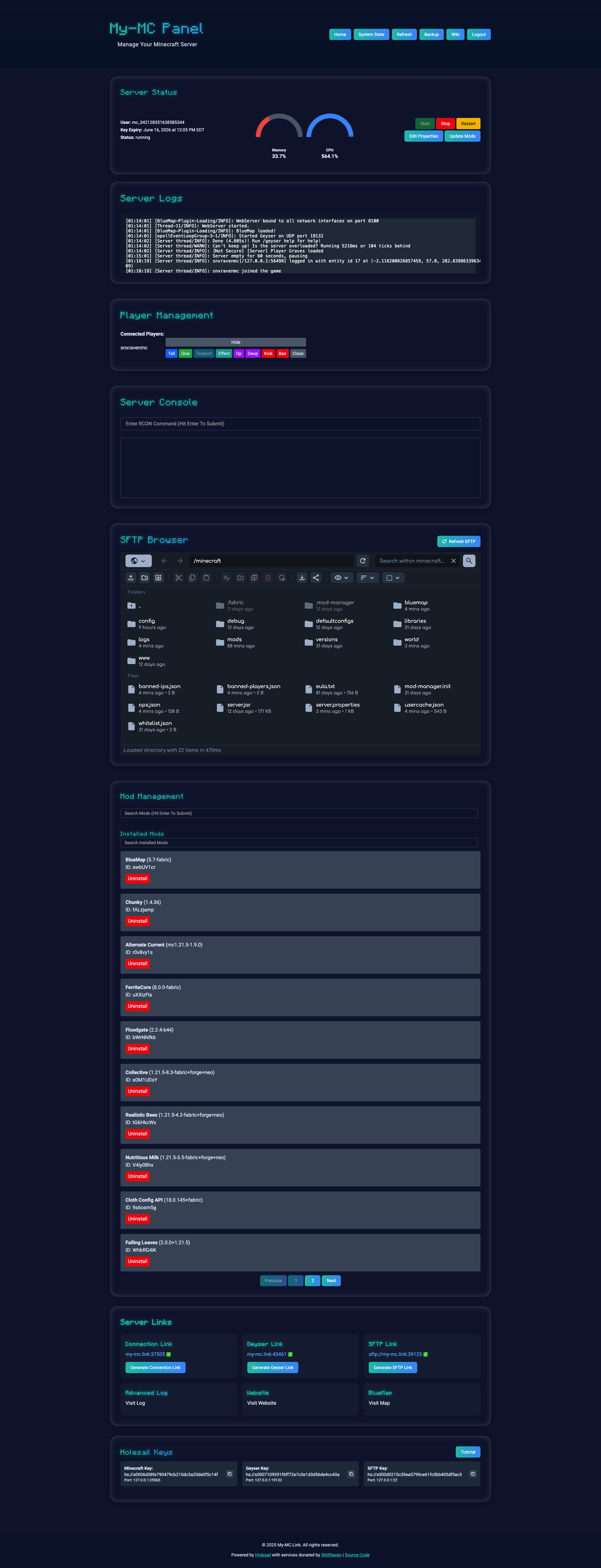Open the Holesail Keys Tutorial
The image size is (601, 1568).
(468, 1452)
